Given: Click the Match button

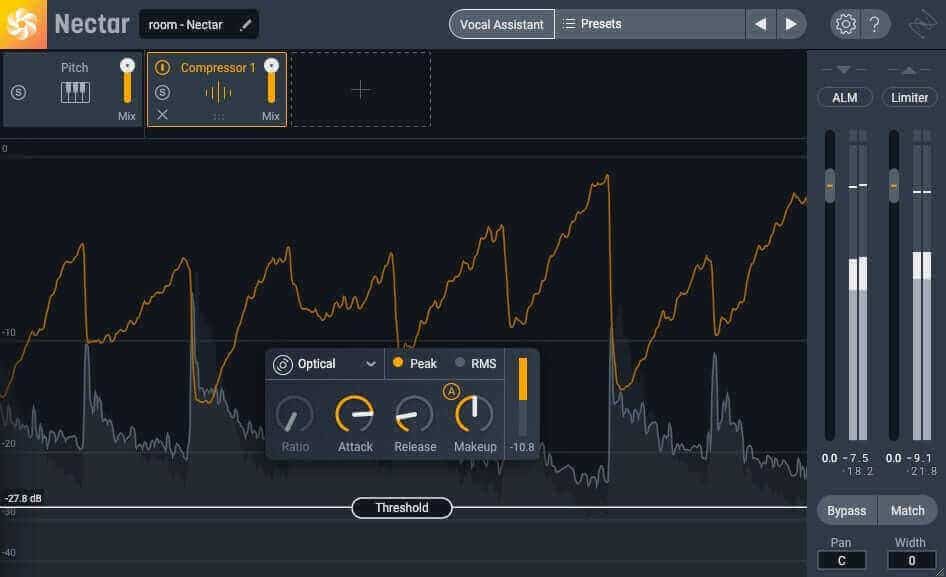Looking at the screenshot, I should coord(907,511).
